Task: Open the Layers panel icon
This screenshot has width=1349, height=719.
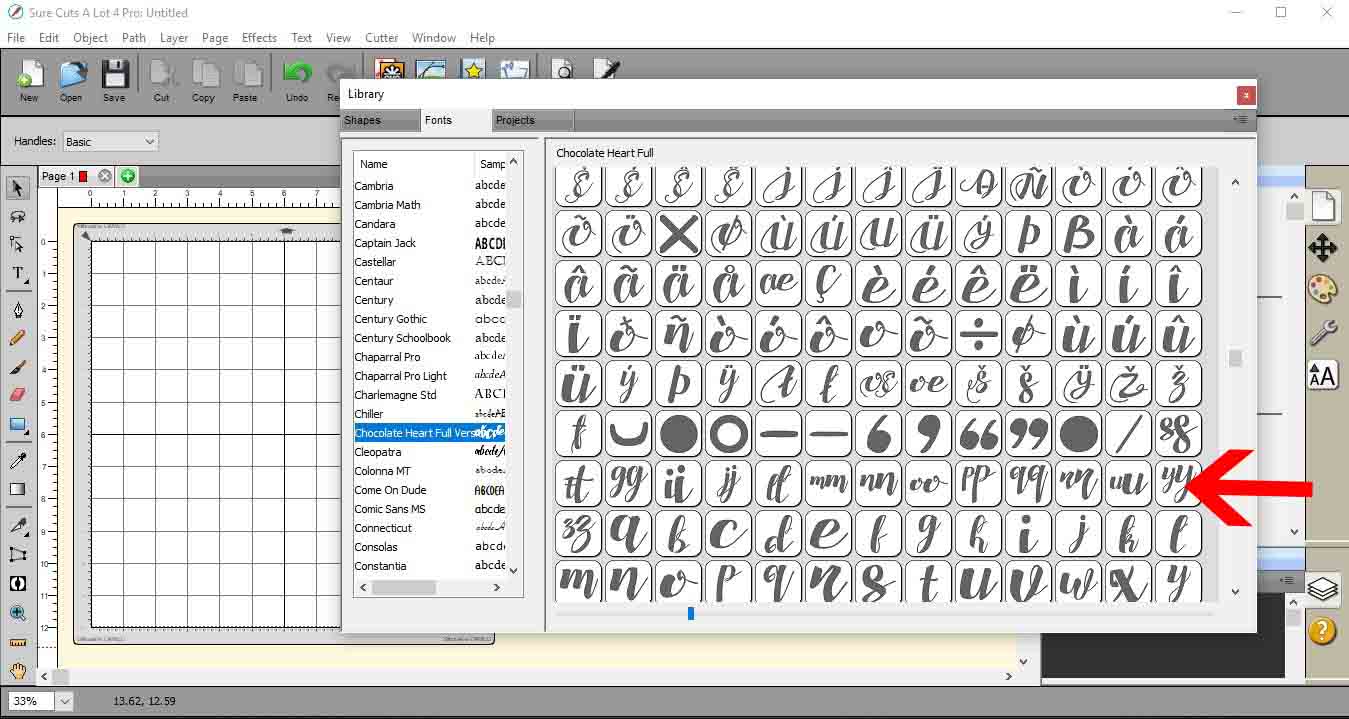Action: point(1322,589)
